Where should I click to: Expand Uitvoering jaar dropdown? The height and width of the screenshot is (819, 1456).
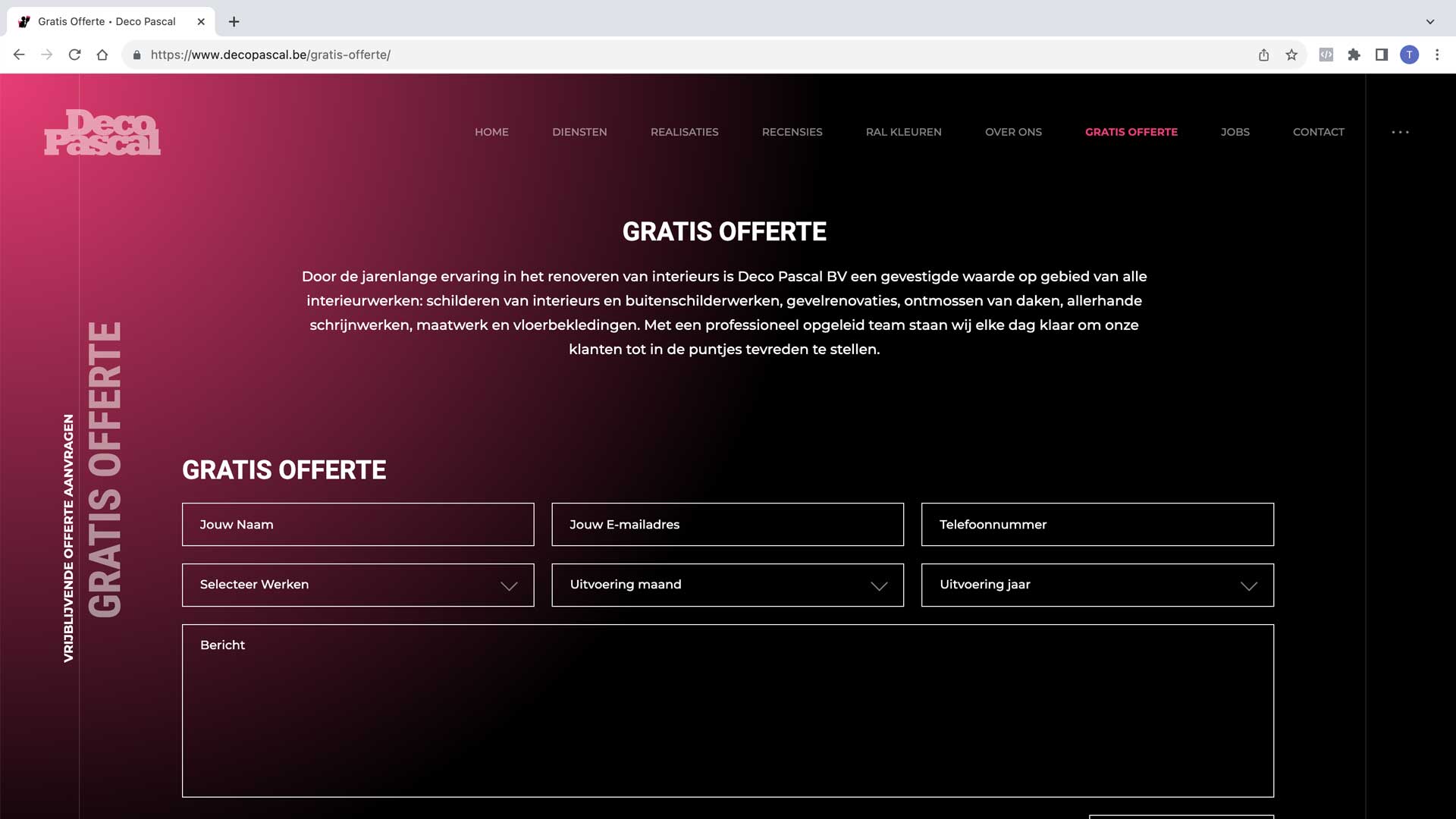(1097, 585)
